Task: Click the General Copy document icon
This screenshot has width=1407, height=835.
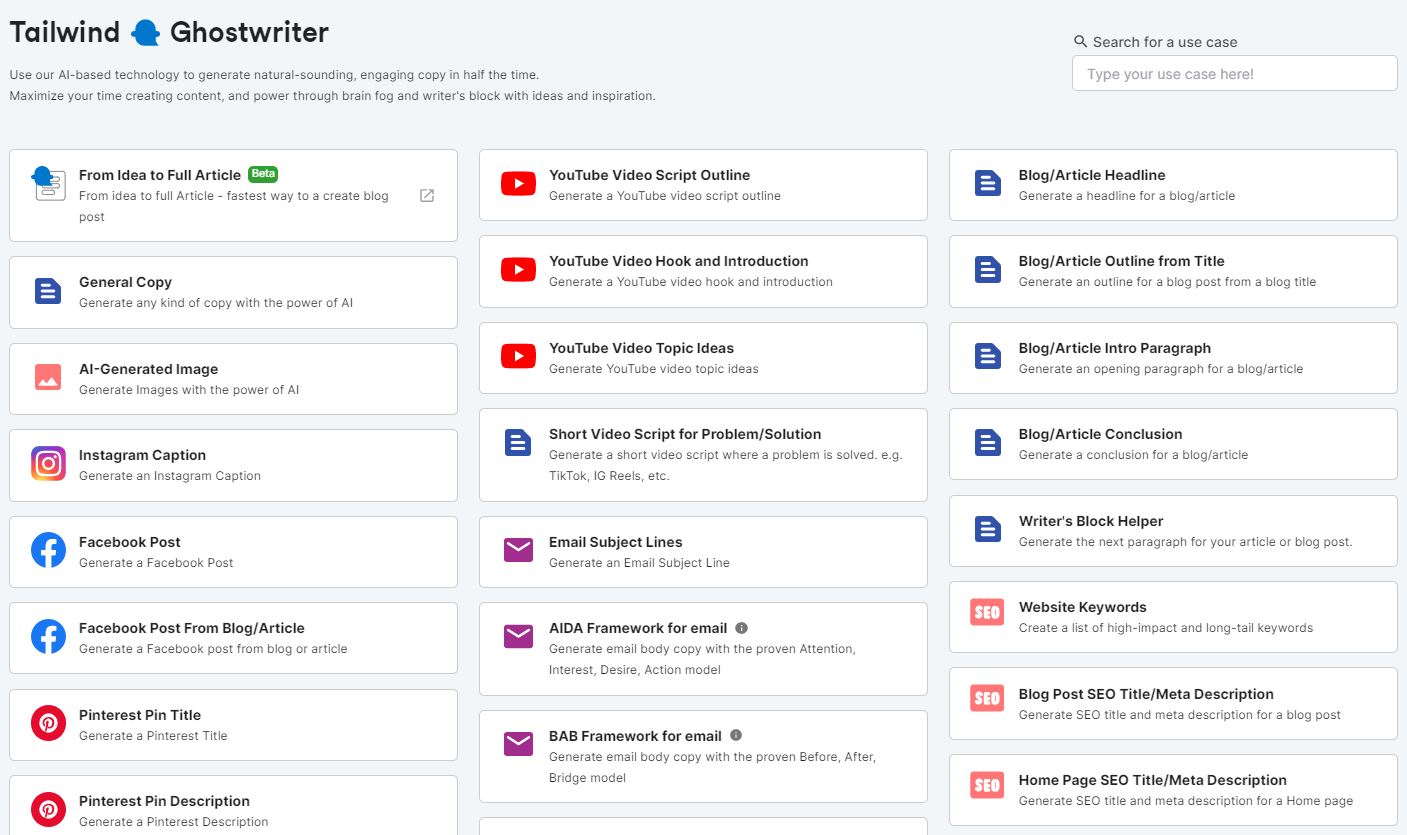Action: [x=48, y=292]
